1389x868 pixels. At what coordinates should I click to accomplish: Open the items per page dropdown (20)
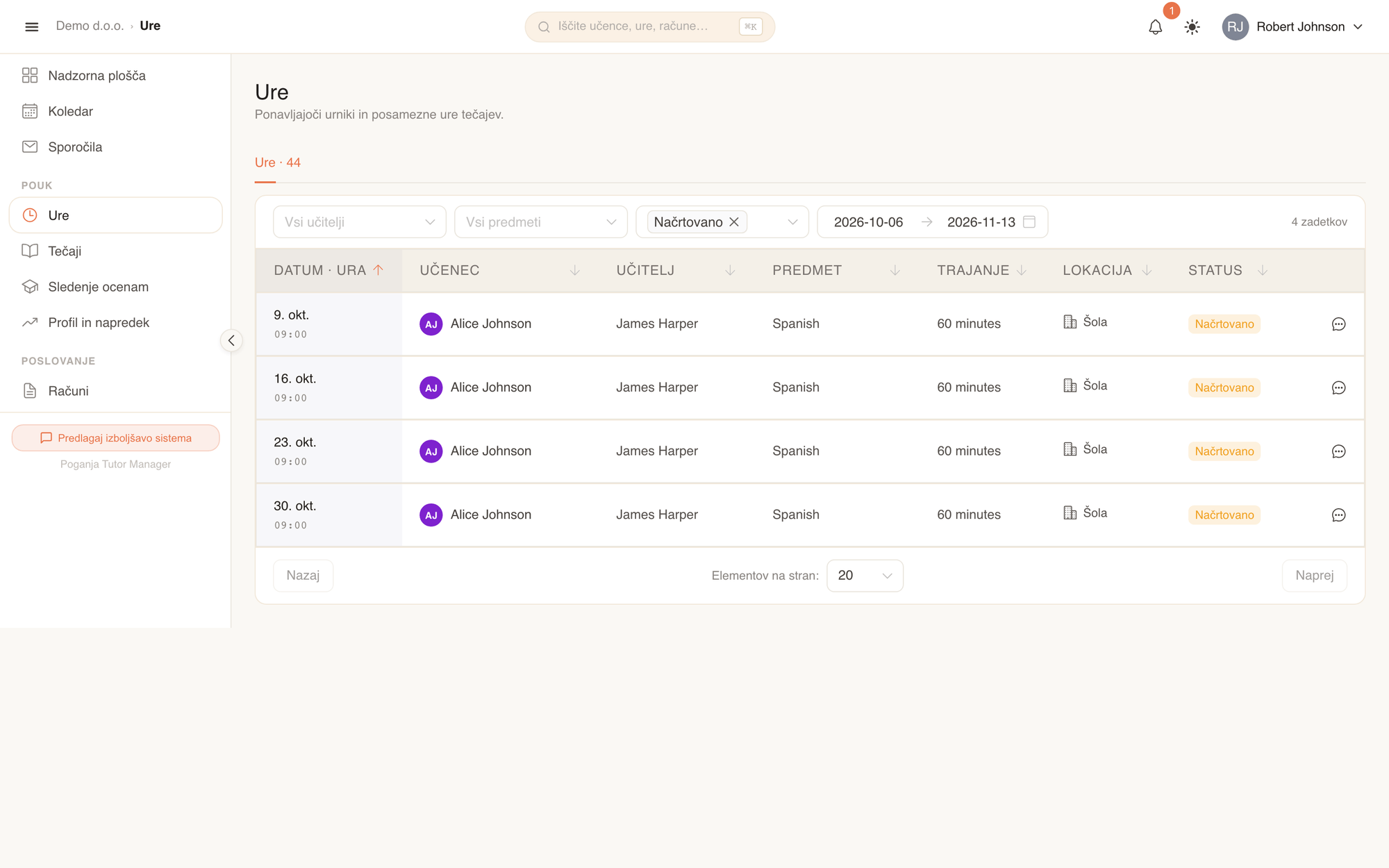click(x=865, y=576)
